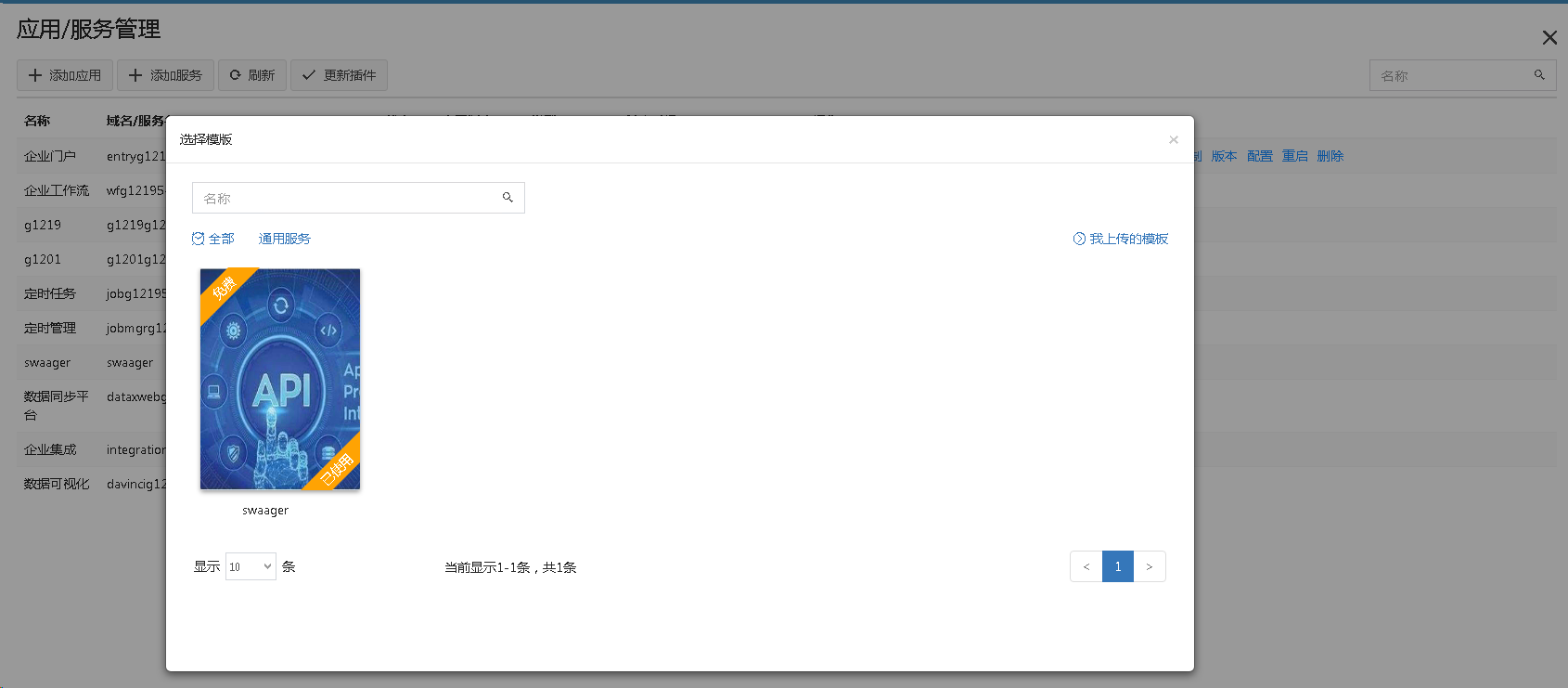1568x688 pixels.
Task: Expand the page size dropdown showing 10
Action: tap(251, 566)
